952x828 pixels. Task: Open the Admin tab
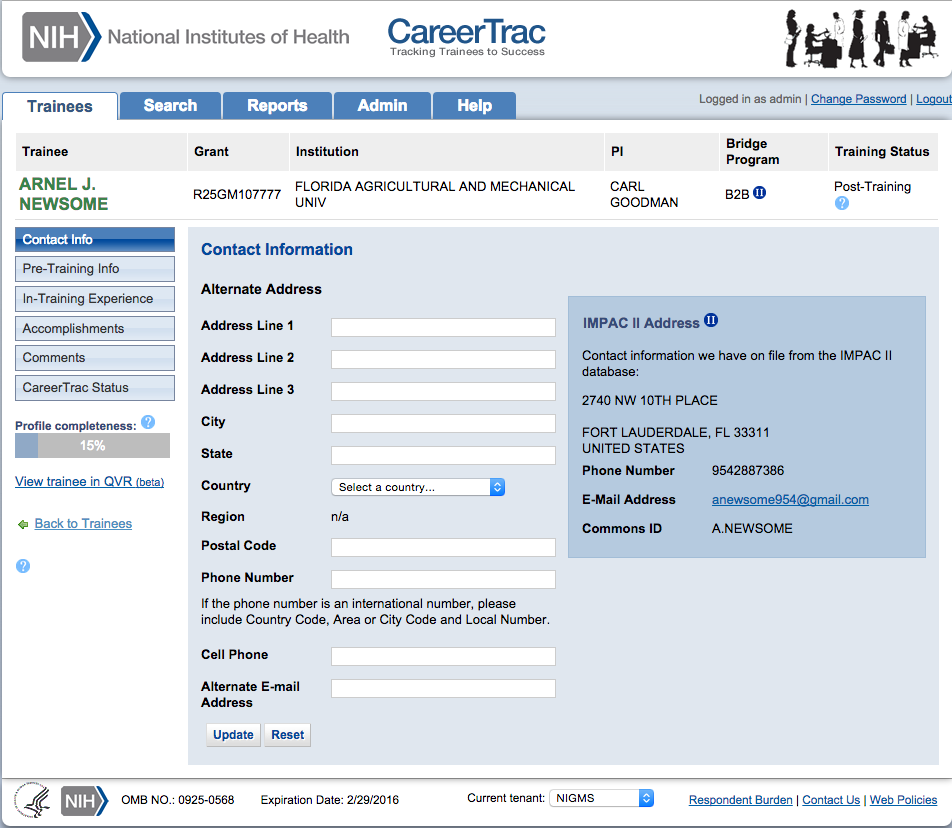click(382, 106)
